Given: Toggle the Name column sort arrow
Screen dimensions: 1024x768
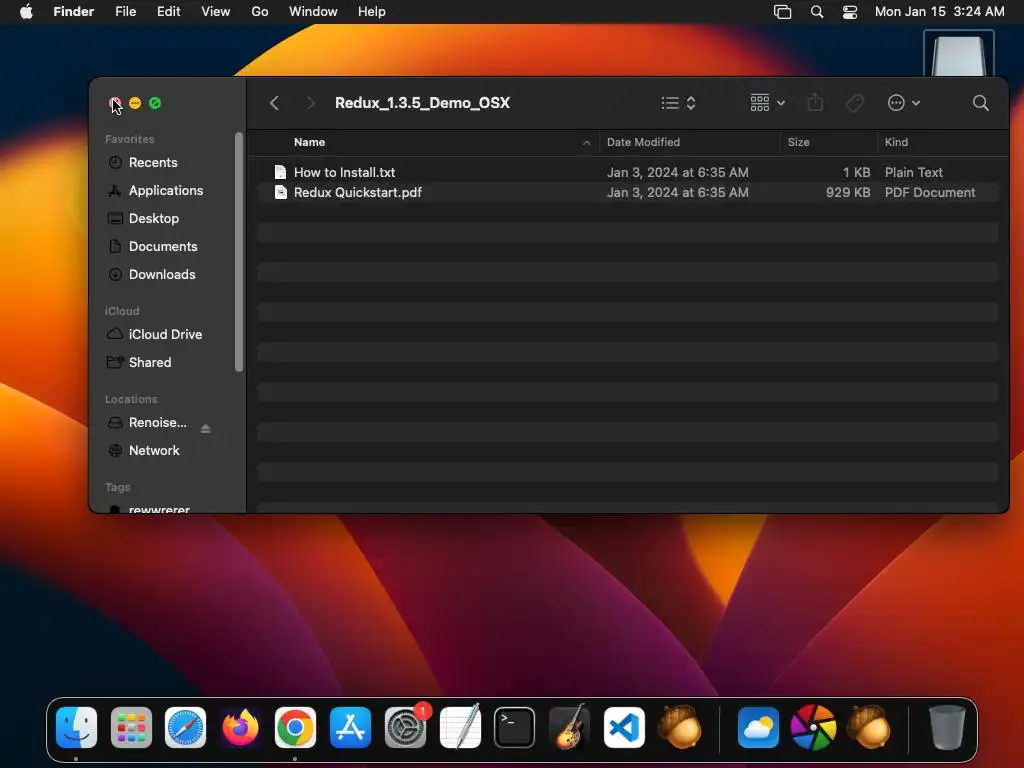Looking at the screenshot, I should pyautogui.click(x=586, y=143).
